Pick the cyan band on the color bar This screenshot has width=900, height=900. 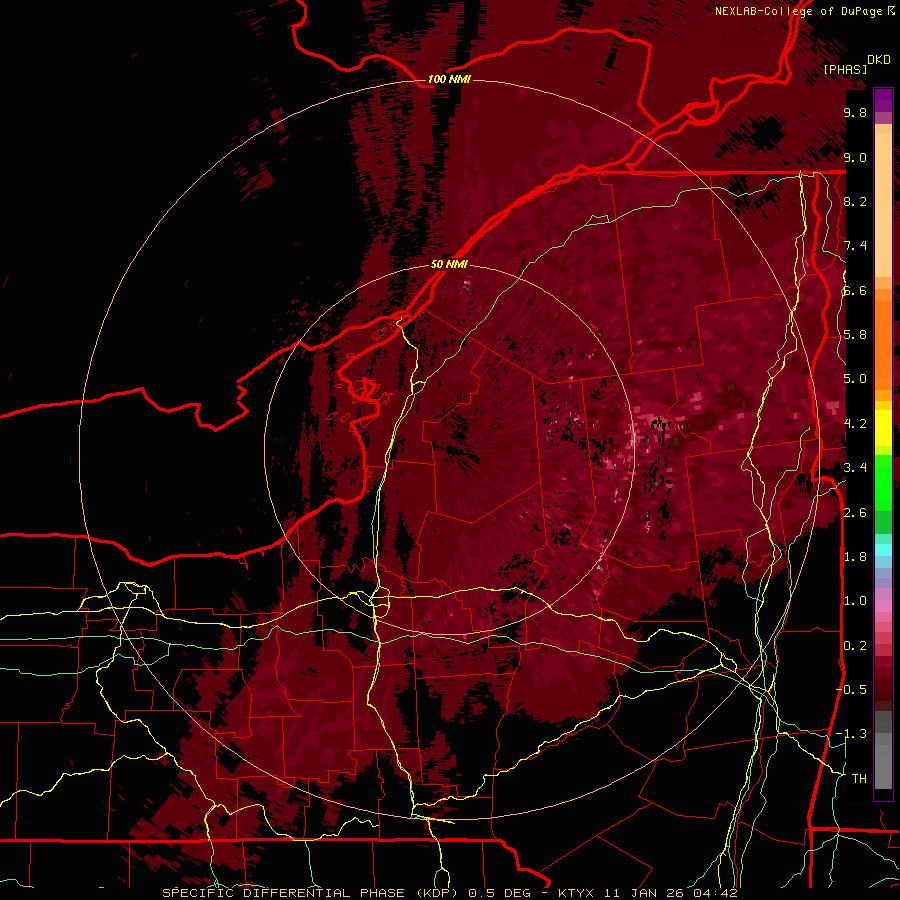click(883, 550)
